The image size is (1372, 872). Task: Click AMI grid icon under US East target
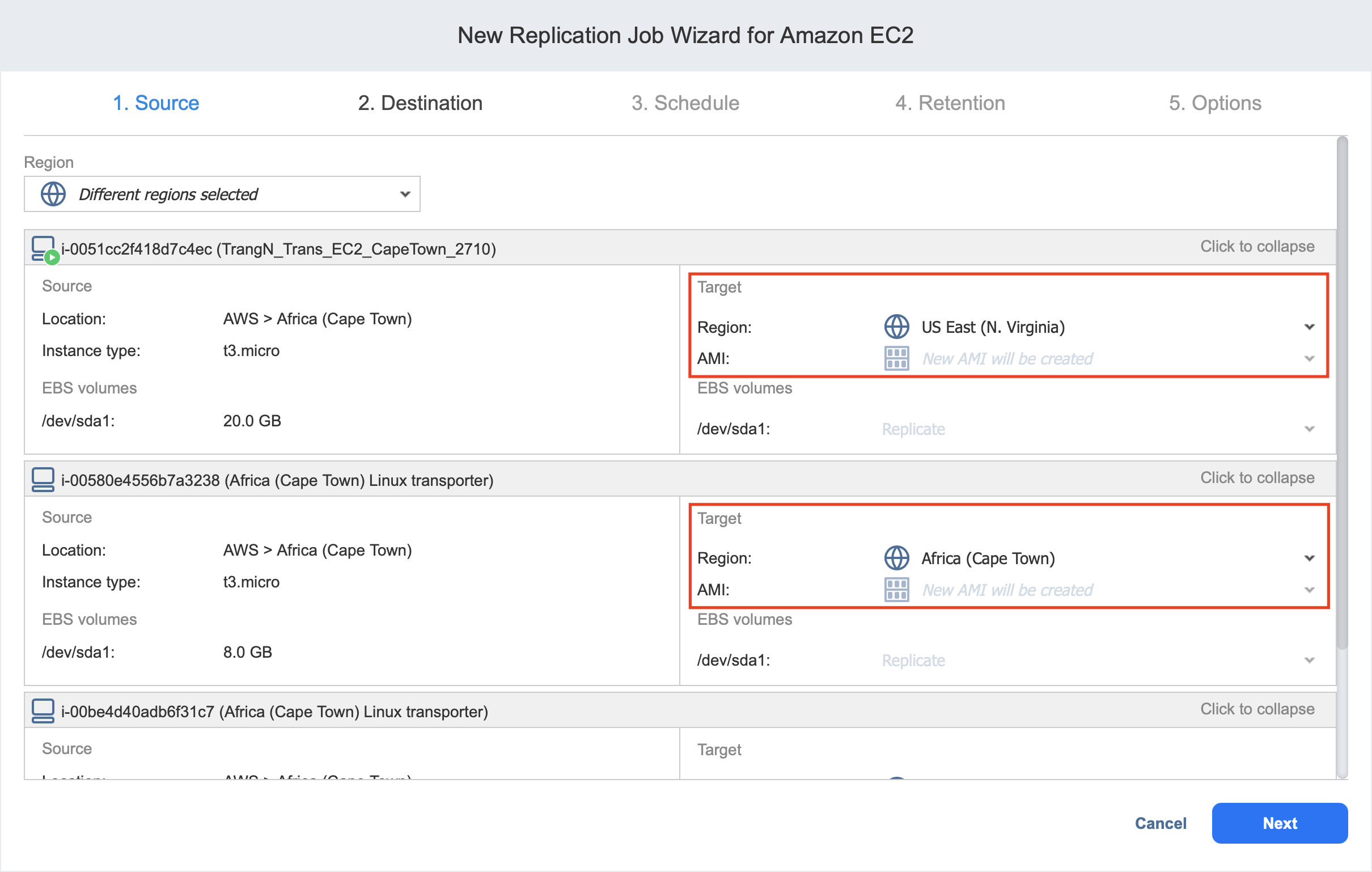[x=896, y=358]
